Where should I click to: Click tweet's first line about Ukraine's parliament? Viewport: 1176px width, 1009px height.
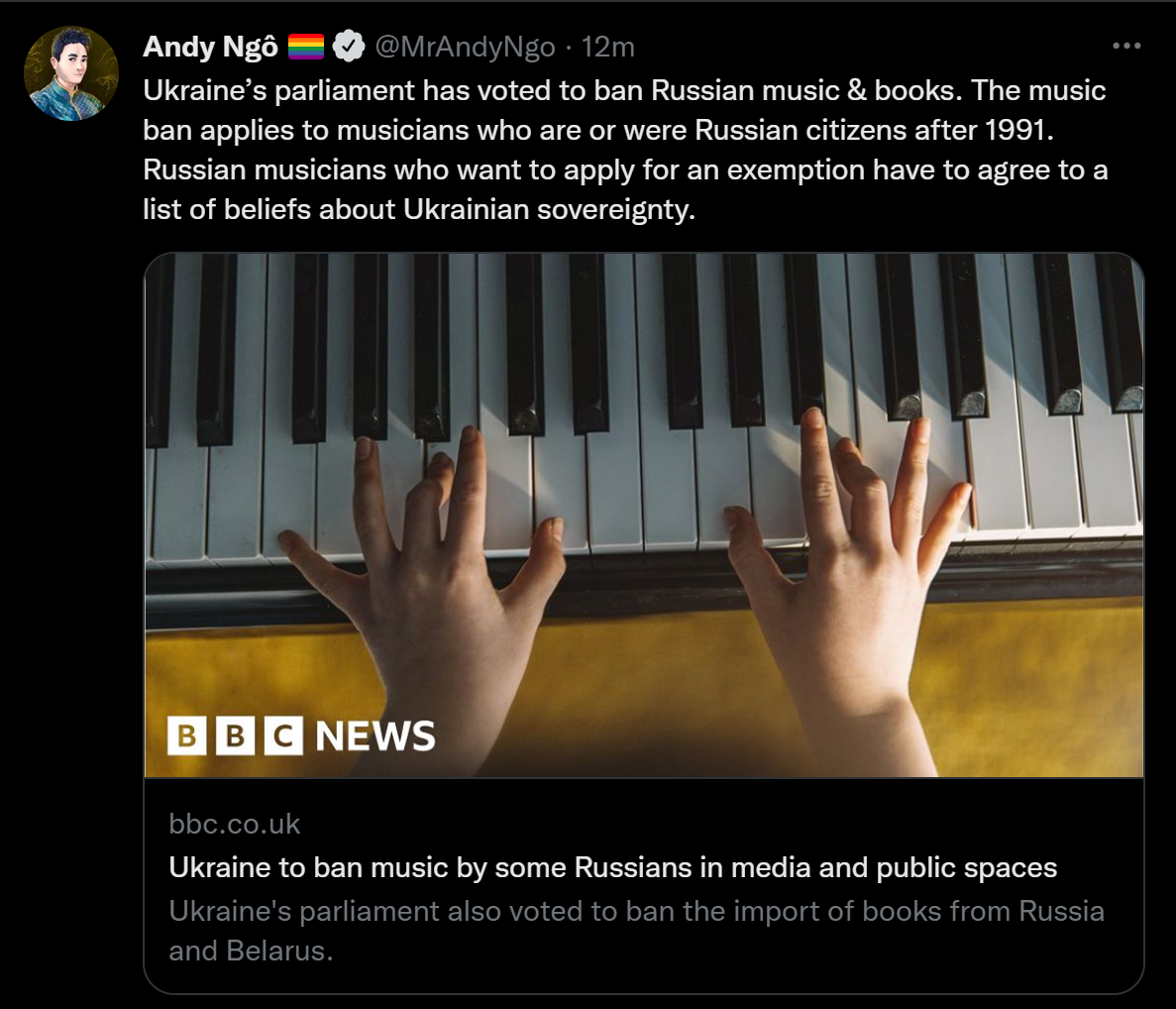[624, 90]
